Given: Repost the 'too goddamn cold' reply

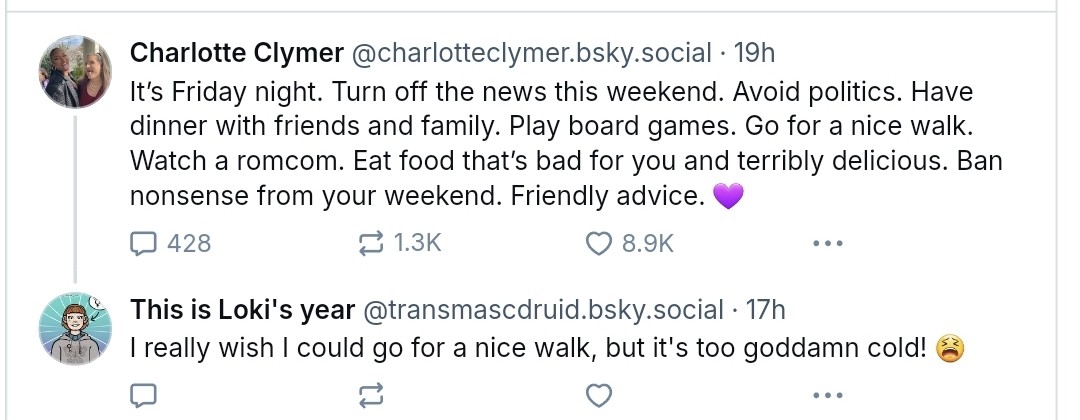Looking at the screenshot, I should (x=370, y=396).
